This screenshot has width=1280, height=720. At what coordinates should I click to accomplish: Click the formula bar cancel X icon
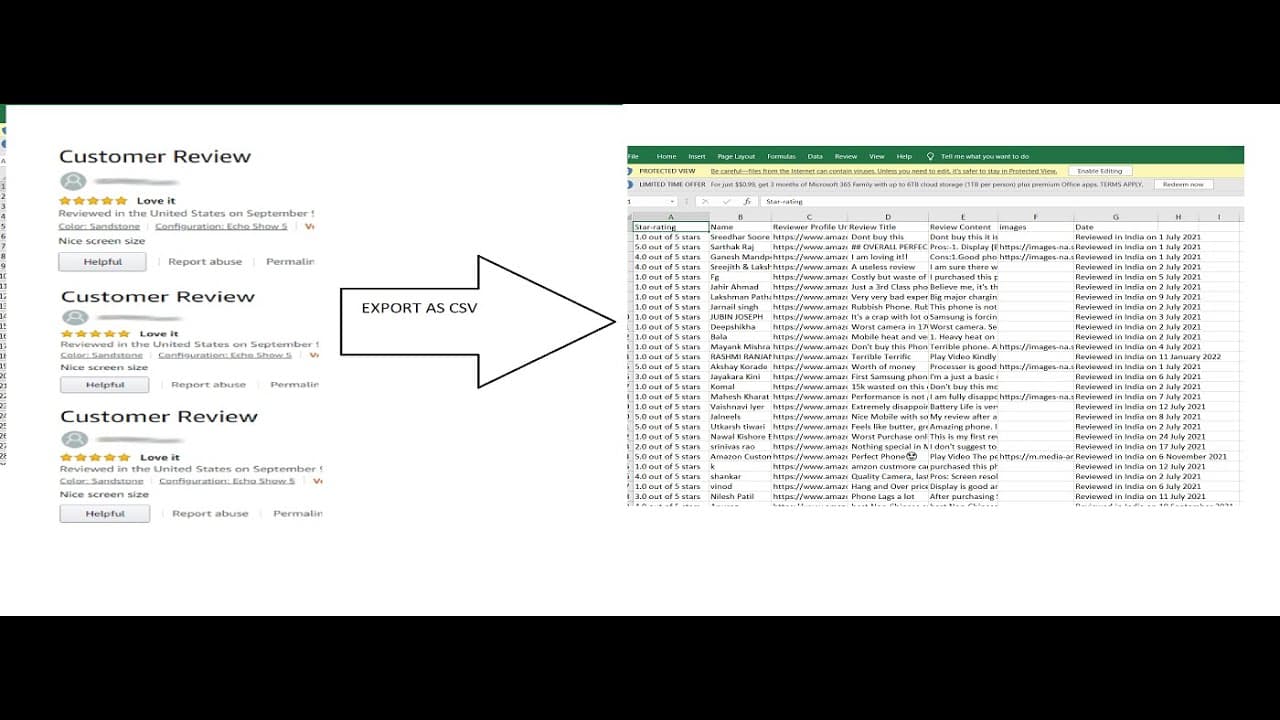tap(705, 201)
